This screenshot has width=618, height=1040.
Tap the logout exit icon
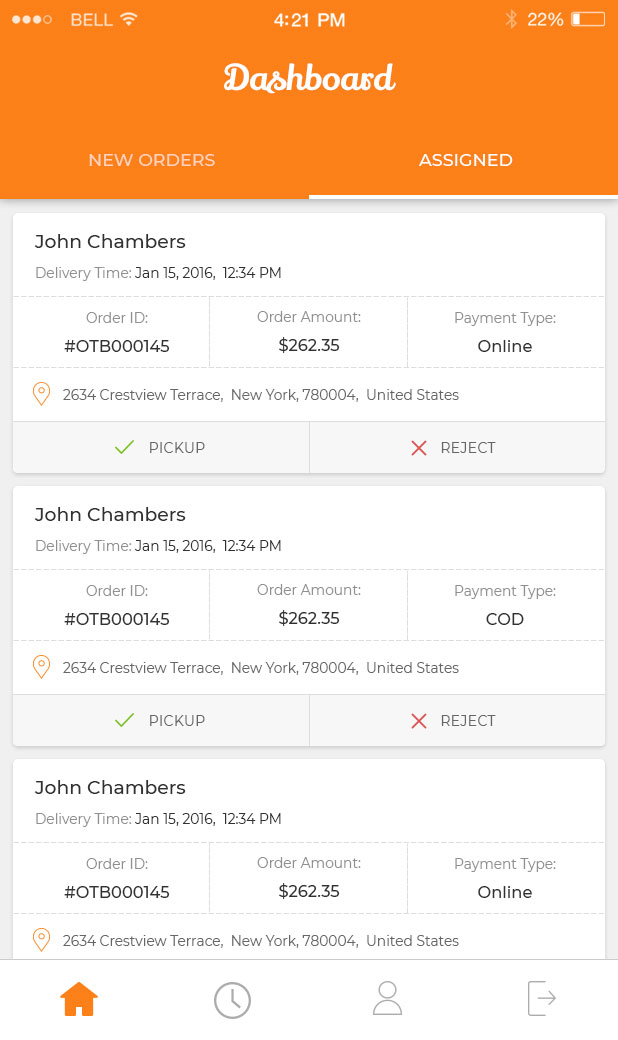tap(542, 998)
